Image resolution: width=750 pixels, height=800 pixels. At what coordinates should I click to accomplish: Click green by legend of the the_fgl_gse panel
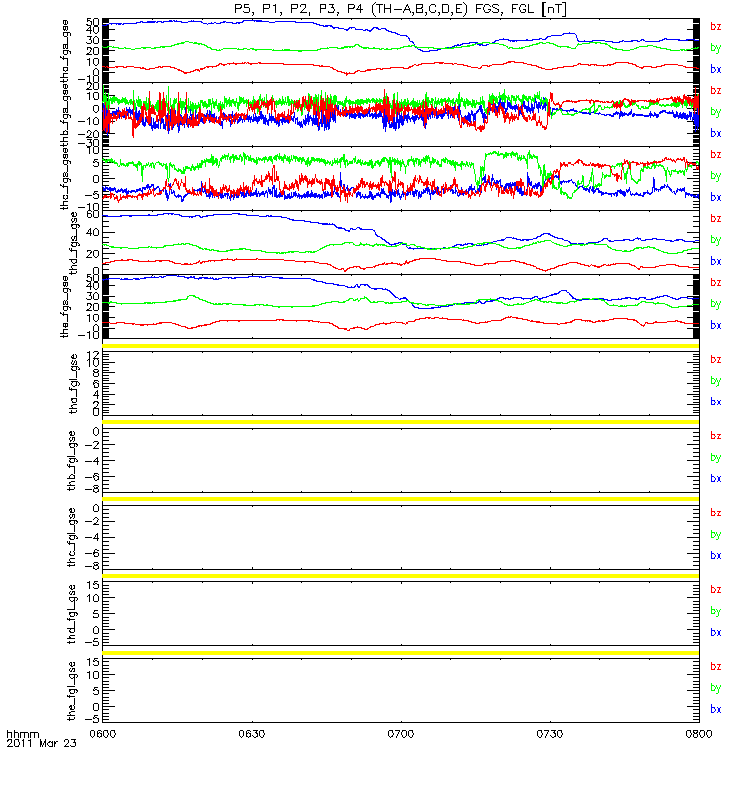(716, 688)
